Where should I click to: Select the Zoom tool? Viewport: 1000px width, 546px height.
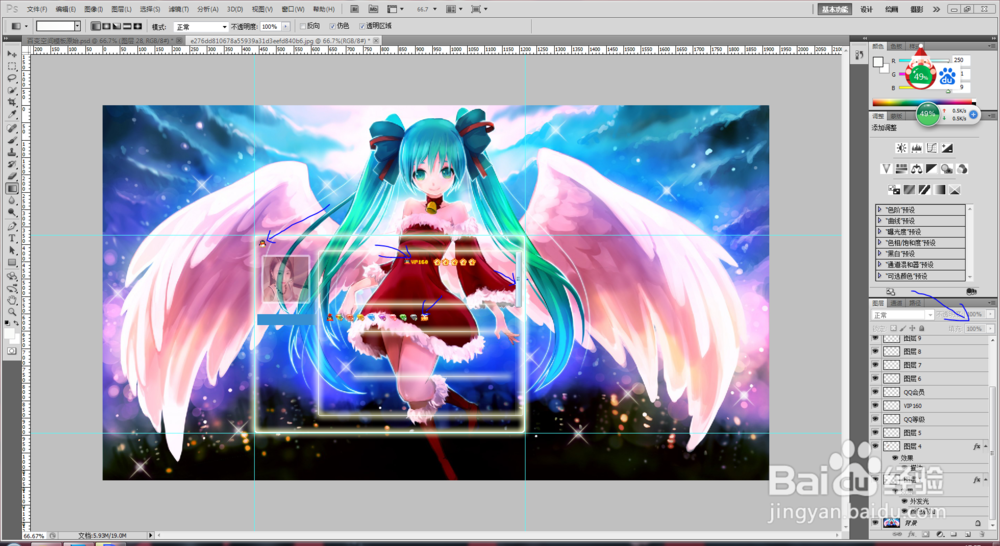pyautogui.click(x=12, y=312)
